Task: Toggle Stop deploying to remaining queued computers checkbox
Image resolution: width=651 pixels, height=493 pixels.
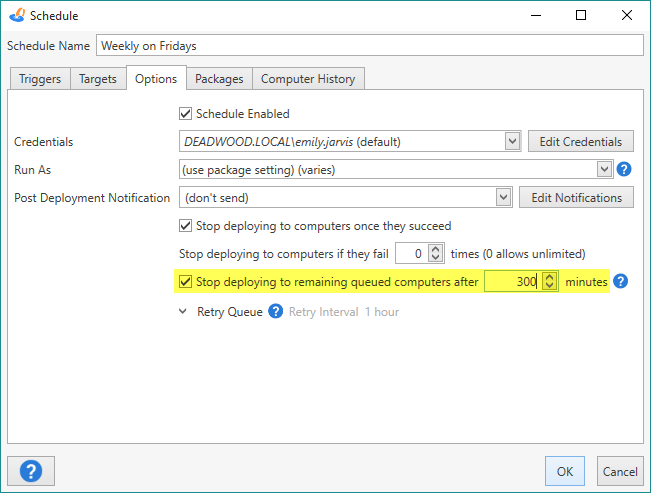Action: pos(185,282)
